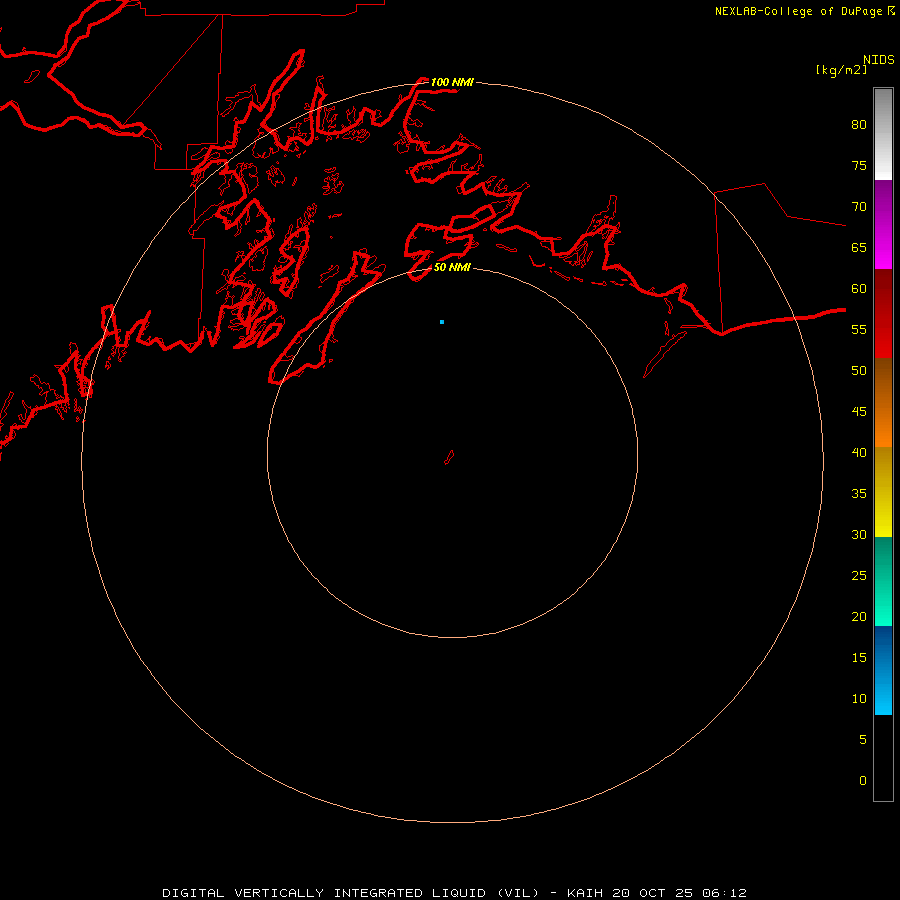The image size is (900, 900).
Task: Click the NEXLAB-College of DuPage watermark
Action: click(x=805, y=11)
